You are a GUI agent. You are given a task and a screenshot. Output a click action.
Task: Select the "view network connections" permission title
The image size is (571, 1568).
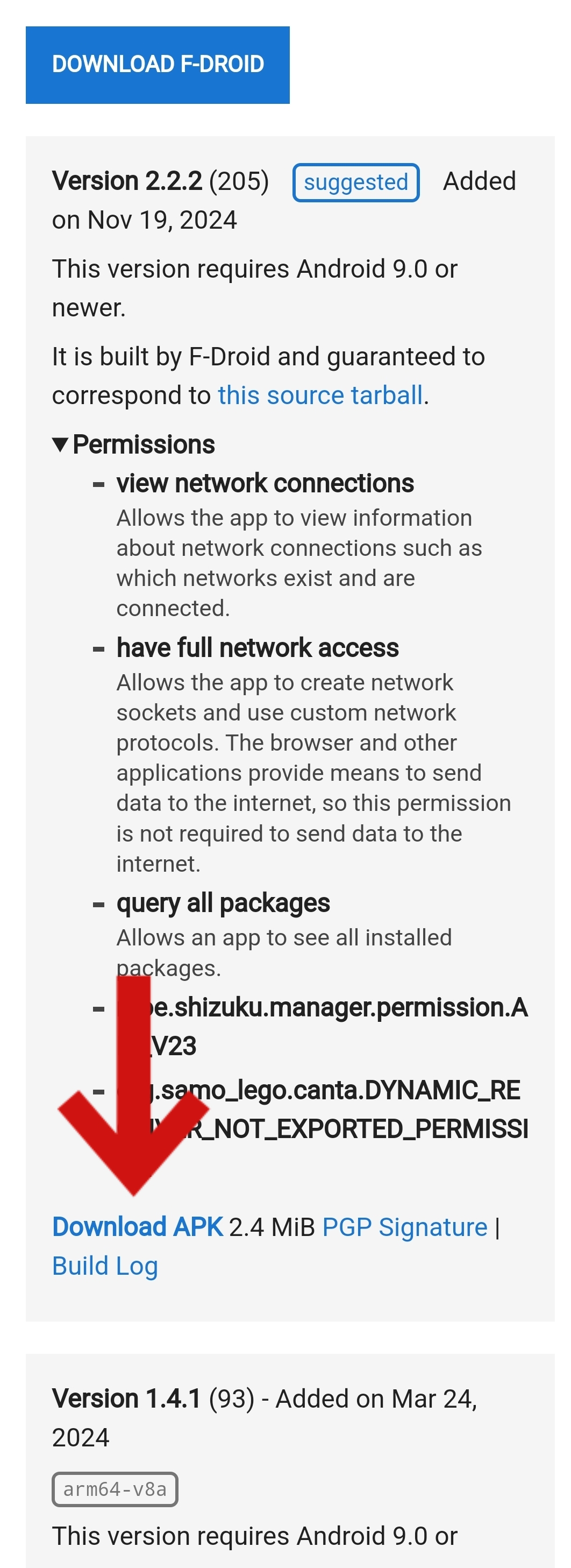[265, 483]
